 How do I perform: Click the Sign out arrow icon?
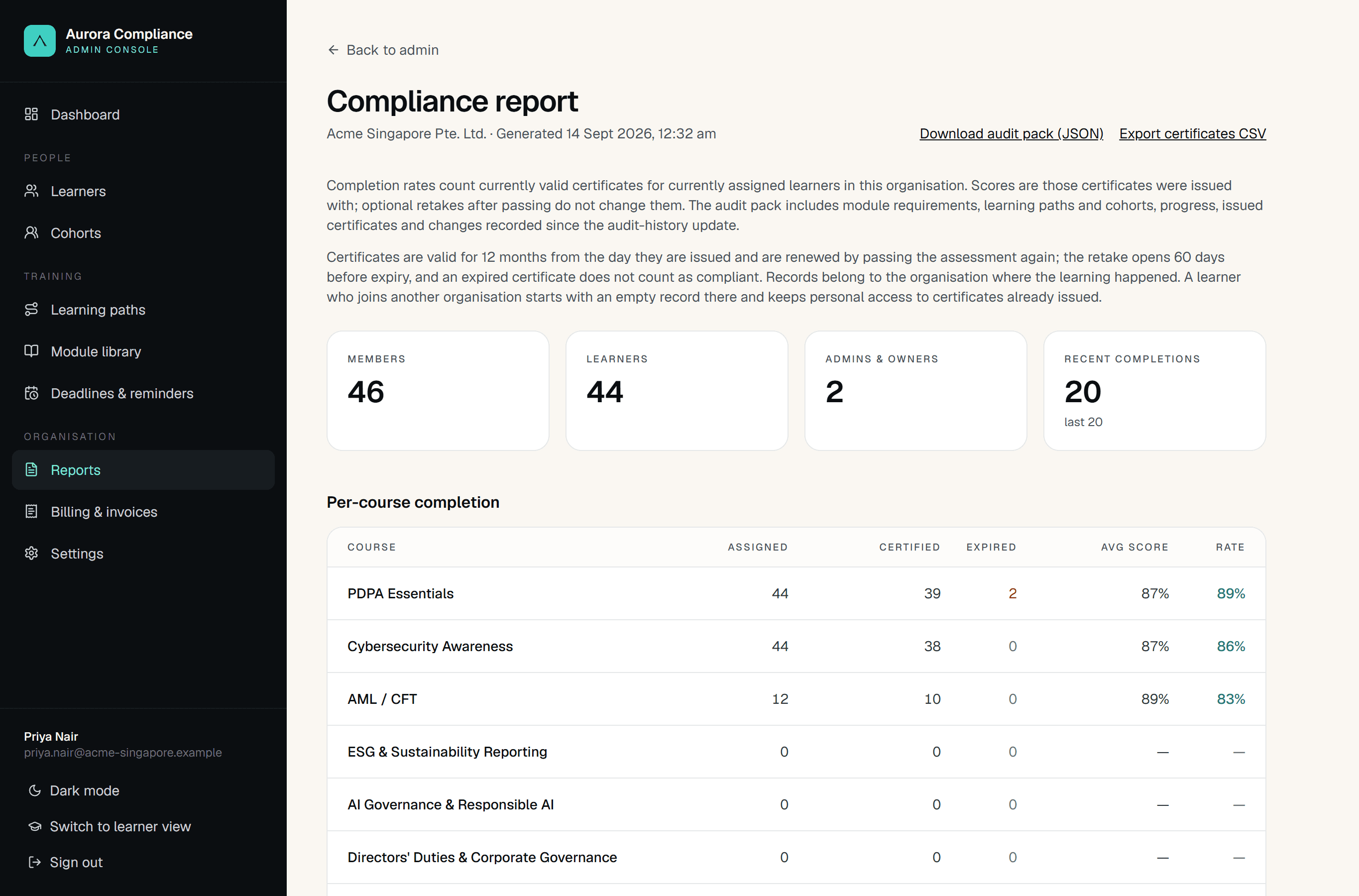[35, 862]
